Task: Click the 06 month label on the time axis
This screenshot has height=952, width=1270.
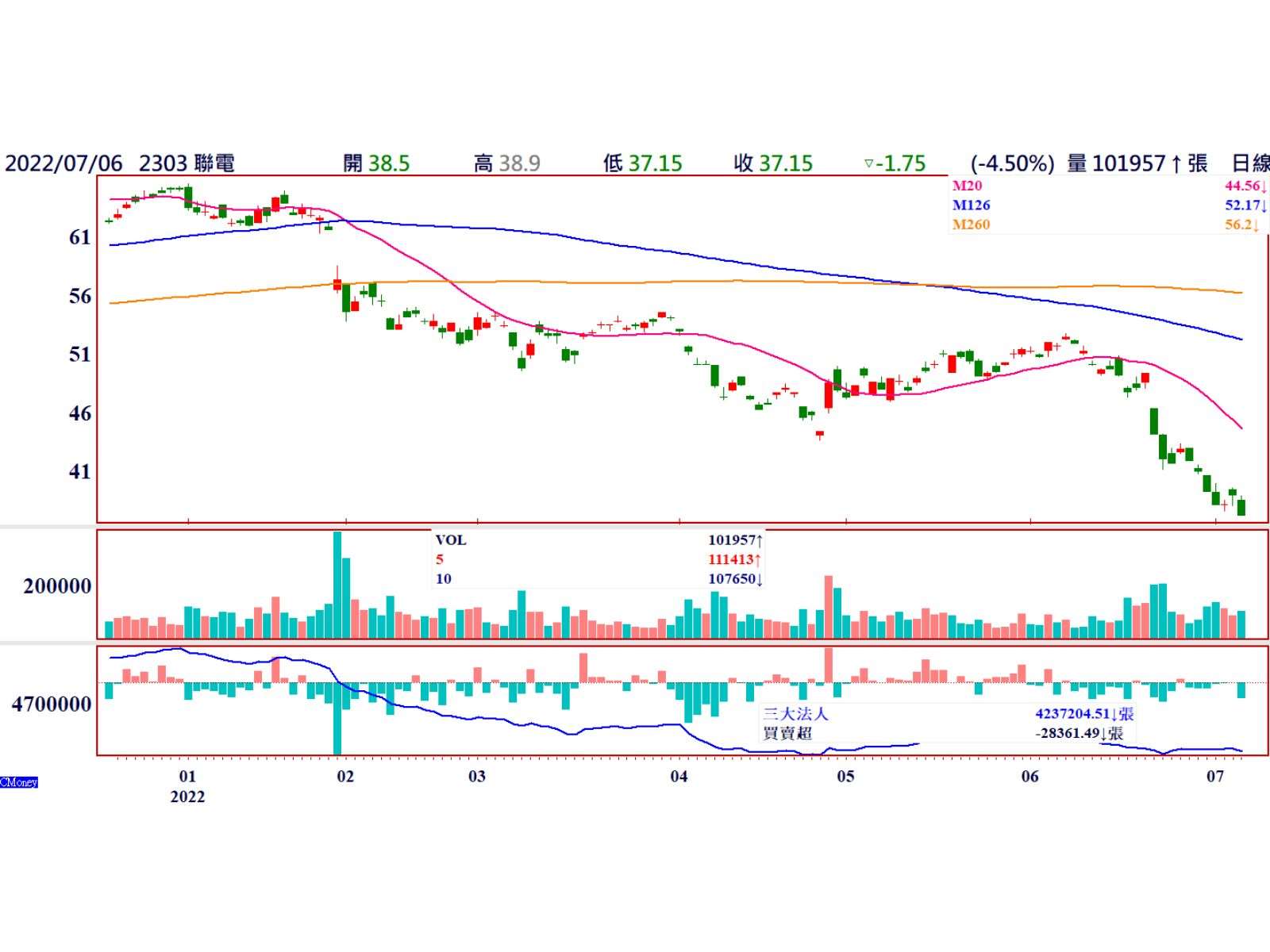Action: point(1029,776)
